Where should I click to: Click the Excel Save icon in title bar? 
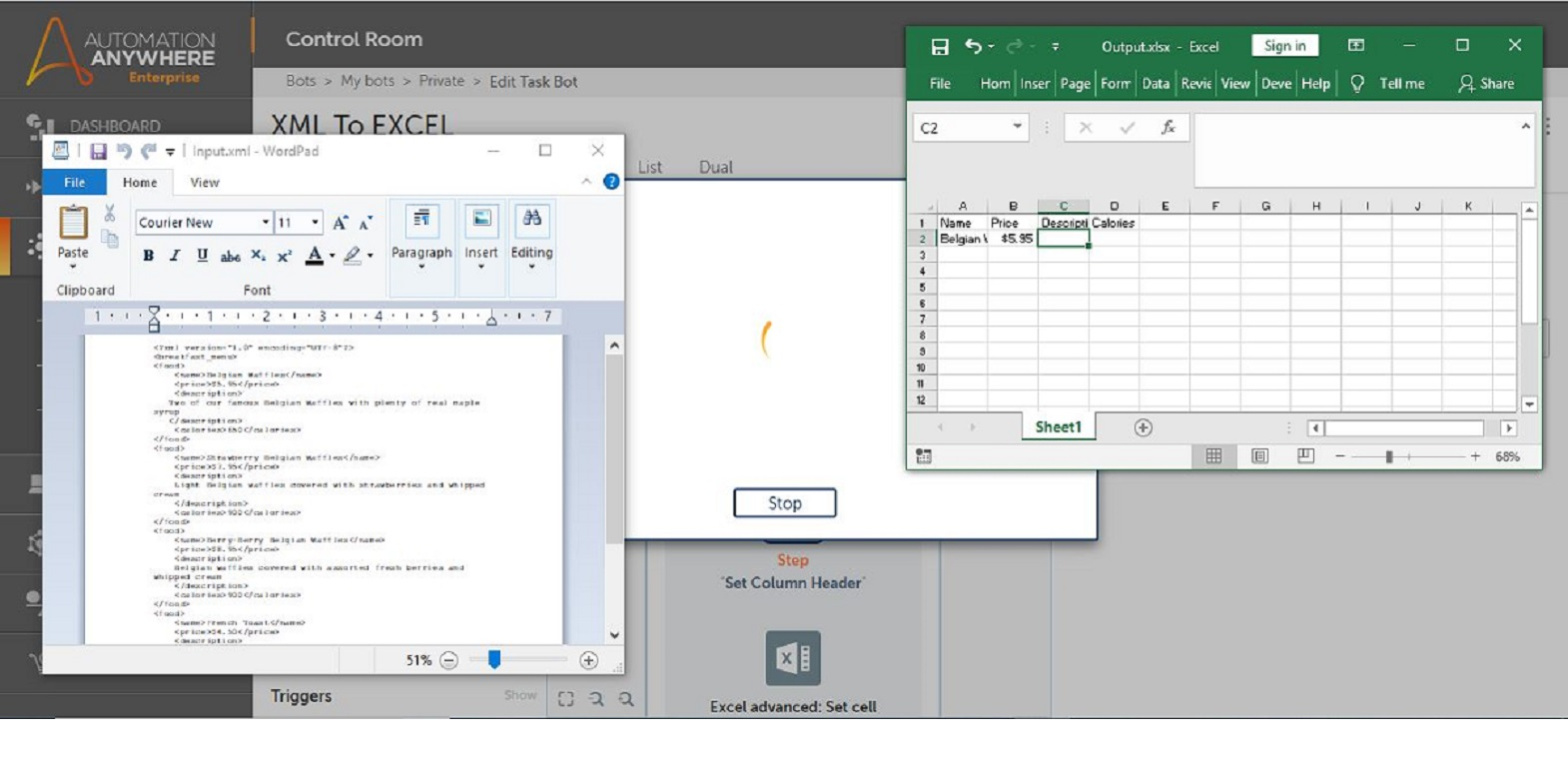coord(940,46)
